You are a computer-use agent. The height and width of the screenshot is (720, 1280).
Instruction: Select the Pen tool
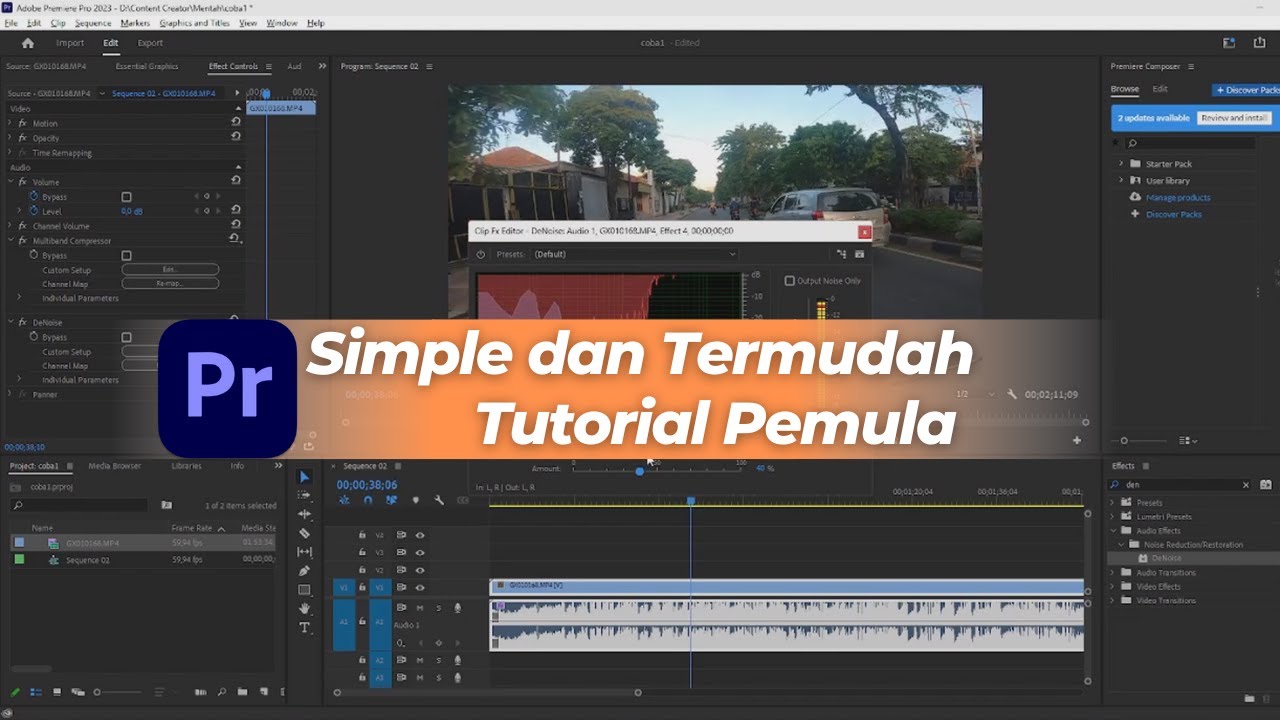[x=305, y=571]
